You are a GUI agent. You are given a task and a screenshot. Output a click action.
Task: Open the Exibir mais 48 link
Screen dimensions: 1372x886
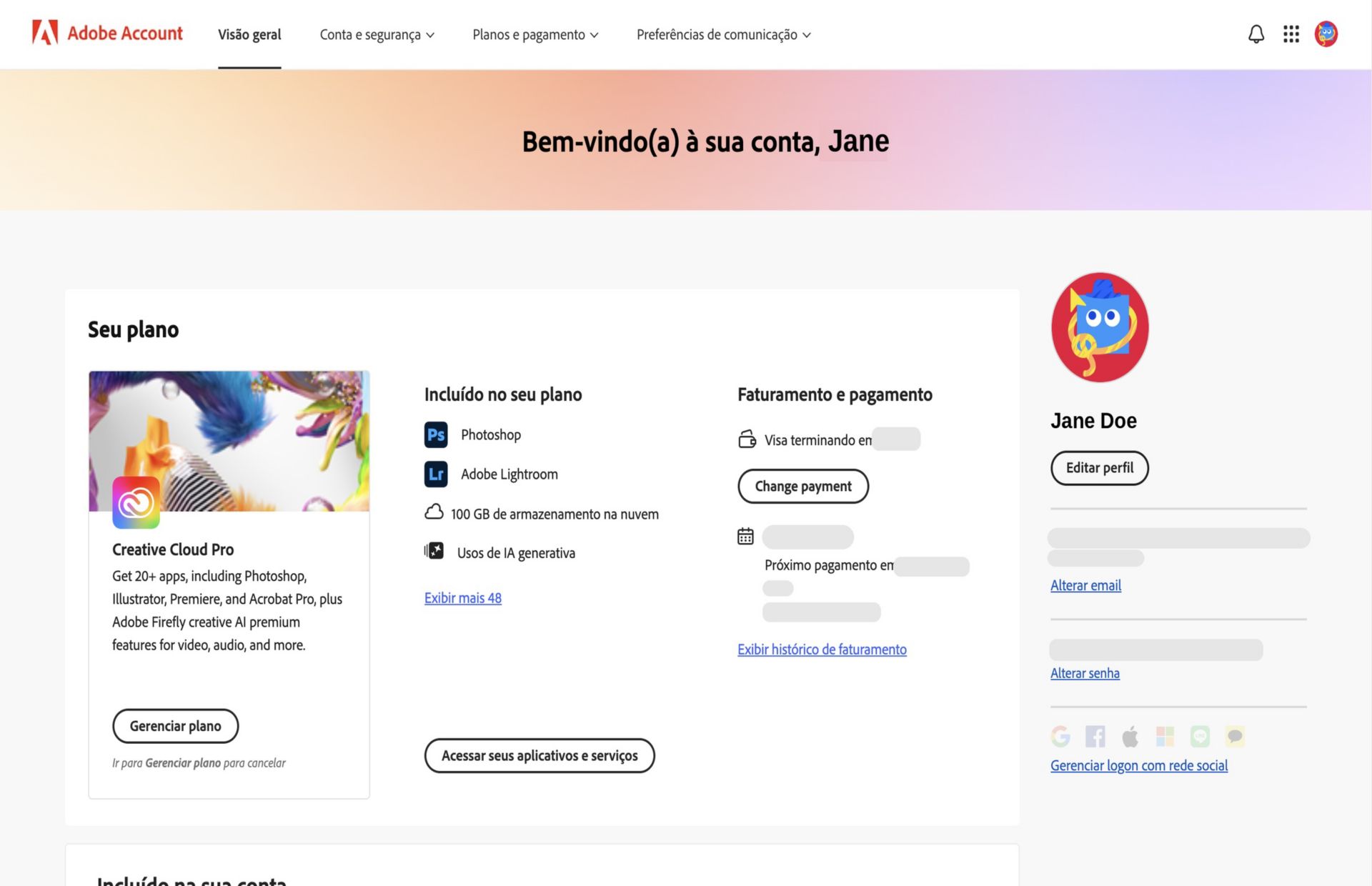point(463,598)
